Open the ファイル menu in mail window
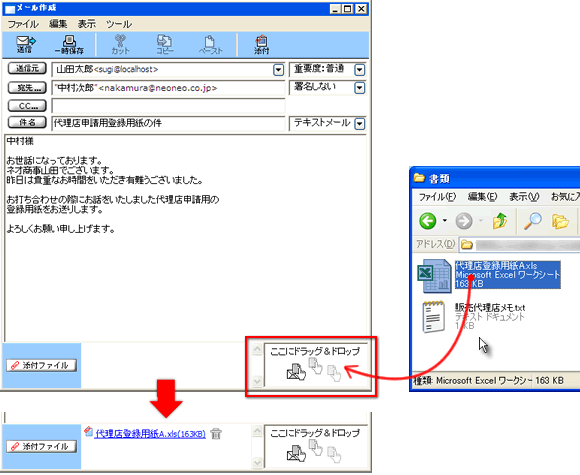The width and height of the screenshot is (580, 475). [23, 24]
